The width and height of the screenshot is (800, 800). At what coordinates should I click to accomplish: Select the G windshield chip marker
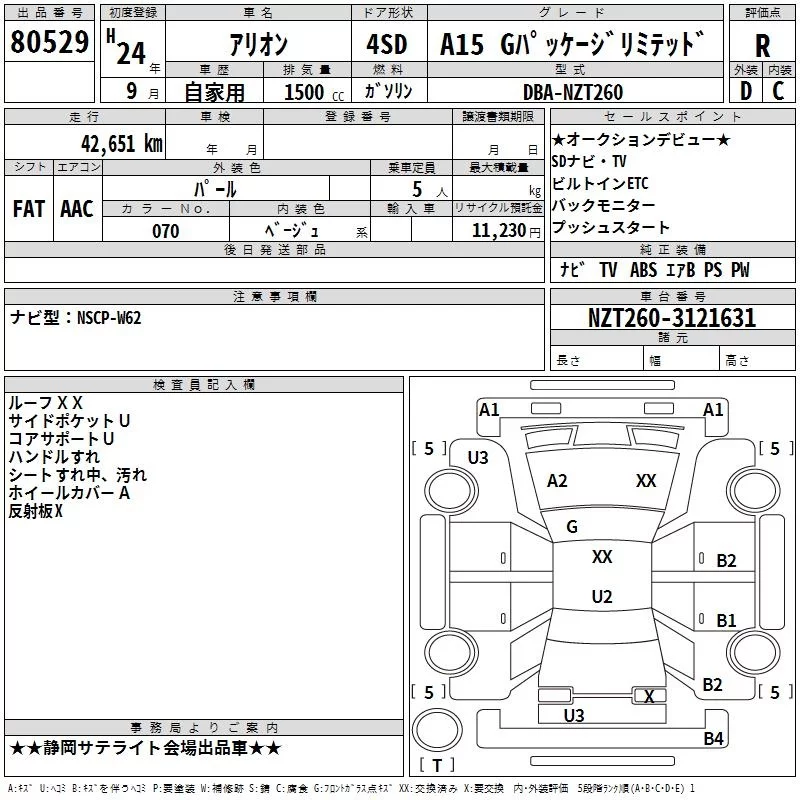point(572,527)
